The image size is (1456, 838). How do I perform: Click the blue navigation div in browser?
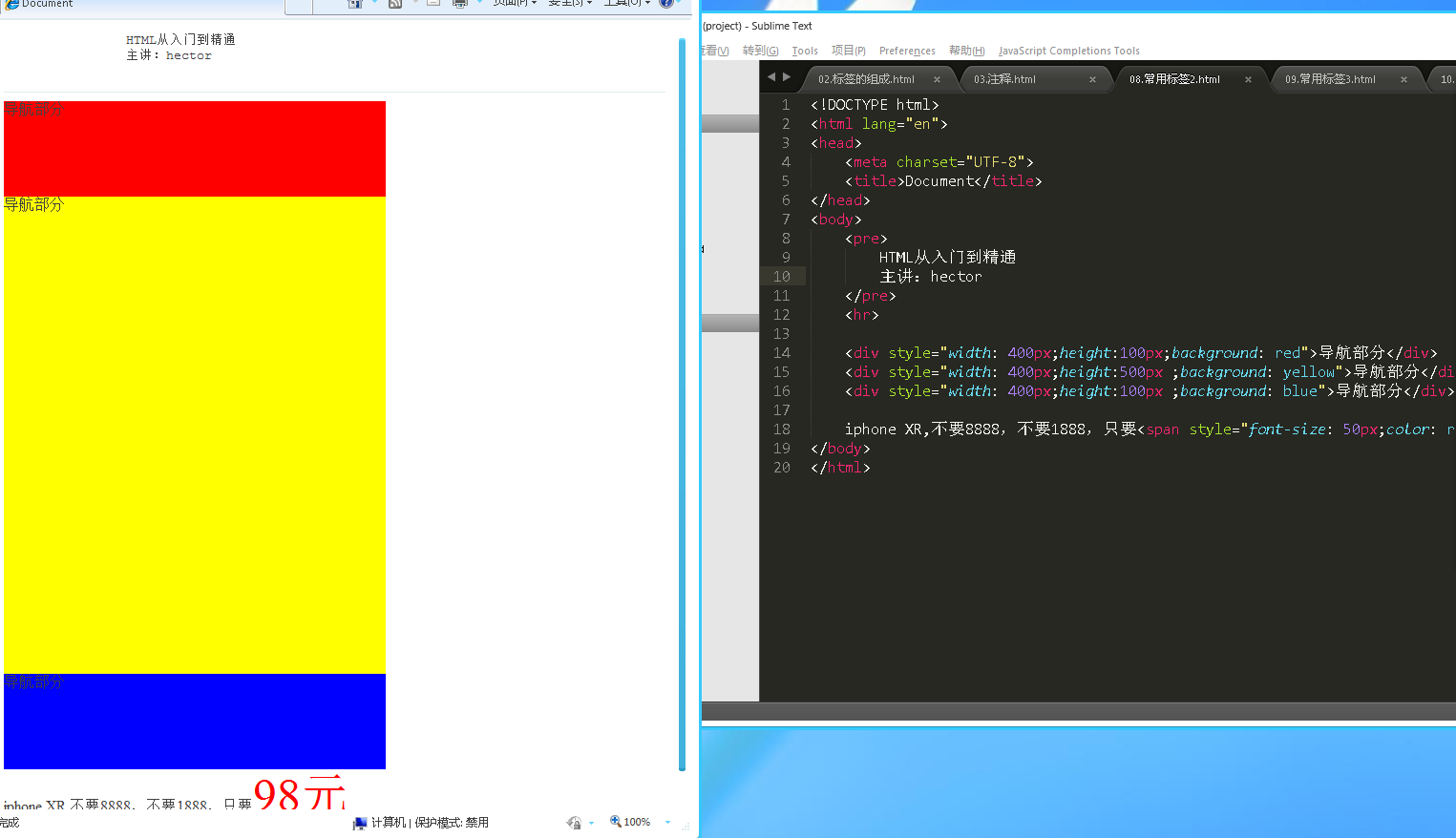pyautogui.click(x=195, y=722)
